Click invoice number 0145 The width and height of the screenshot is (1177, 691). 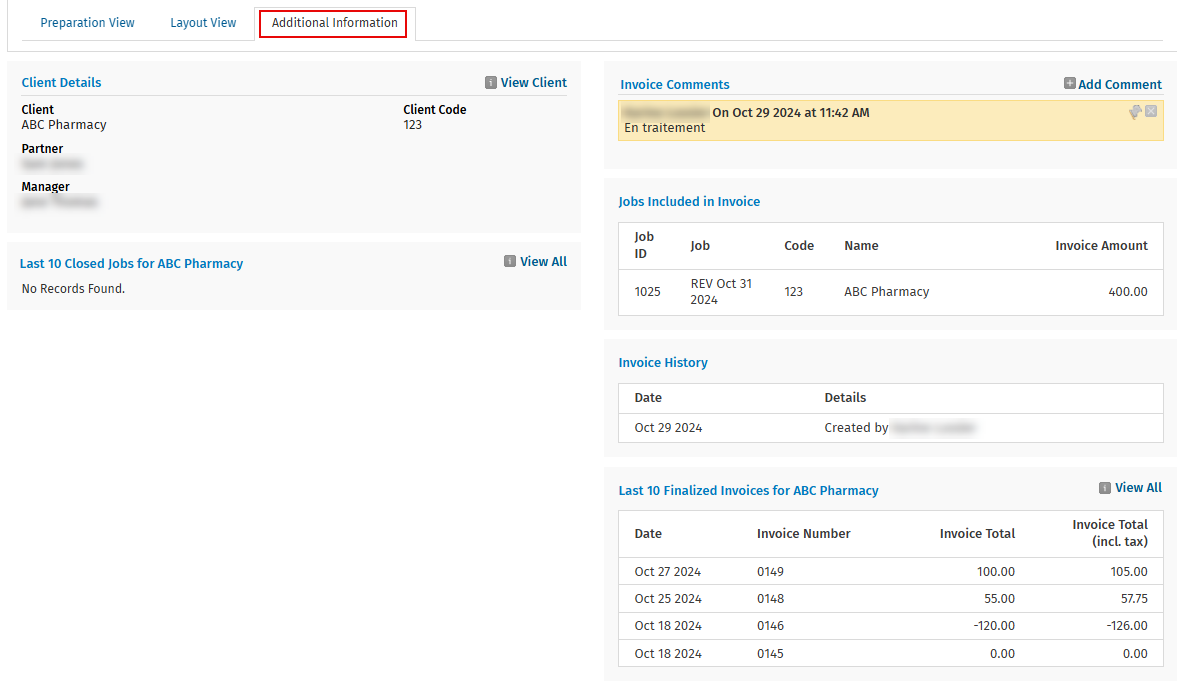tap(770, 653)
